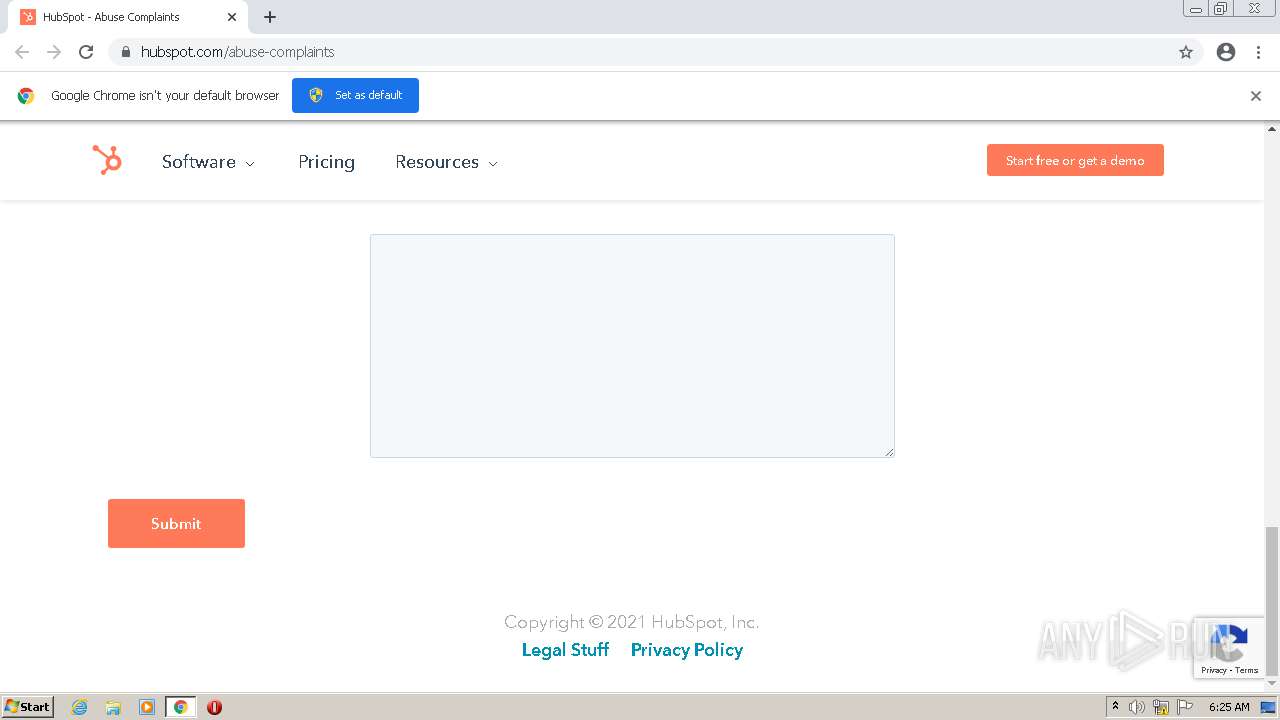This screenshot has height=720, width=1280.
Task: Click the reCAPTCHA Privacy link
Action: [x=1214, y=670]
